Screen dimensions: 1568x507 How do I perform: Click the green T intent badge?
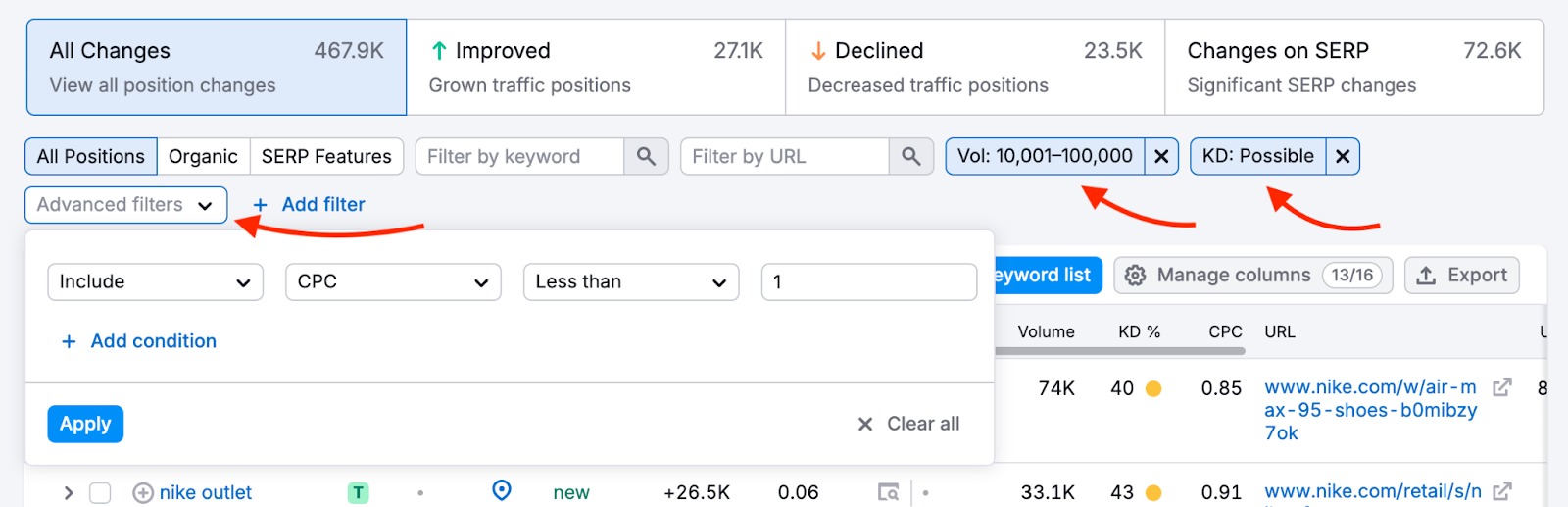[x=358, y=492]
